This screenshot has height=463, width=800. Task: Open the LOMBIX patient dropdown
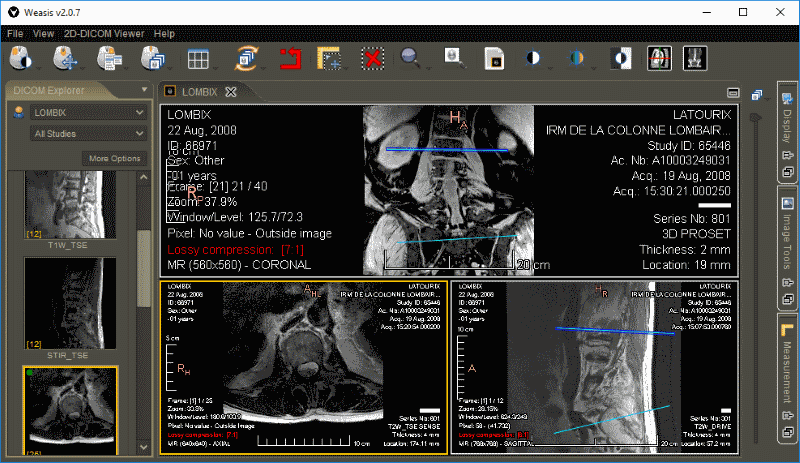click(x=89, y=112)
